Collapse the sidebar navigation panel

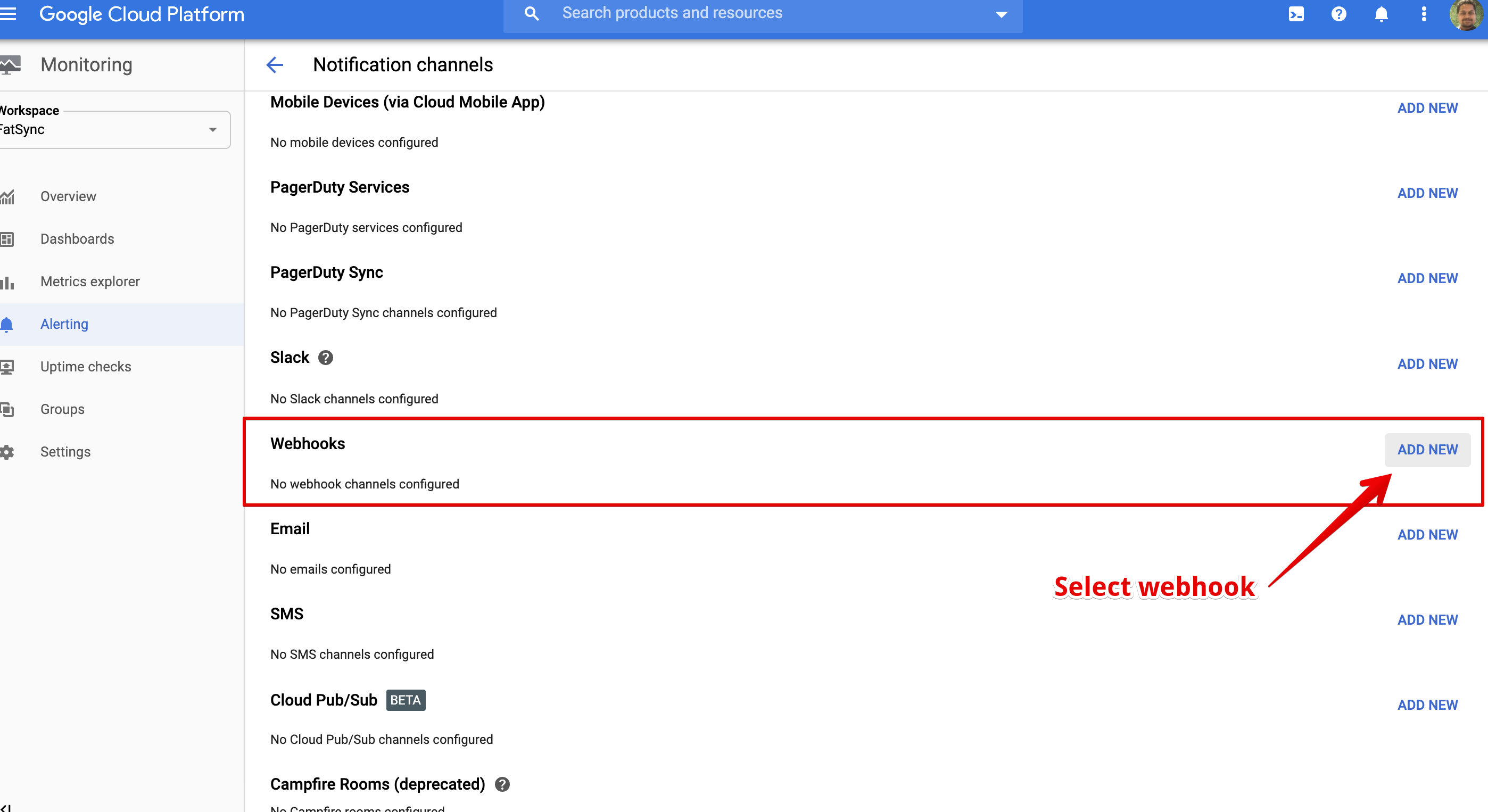[7, 807]
